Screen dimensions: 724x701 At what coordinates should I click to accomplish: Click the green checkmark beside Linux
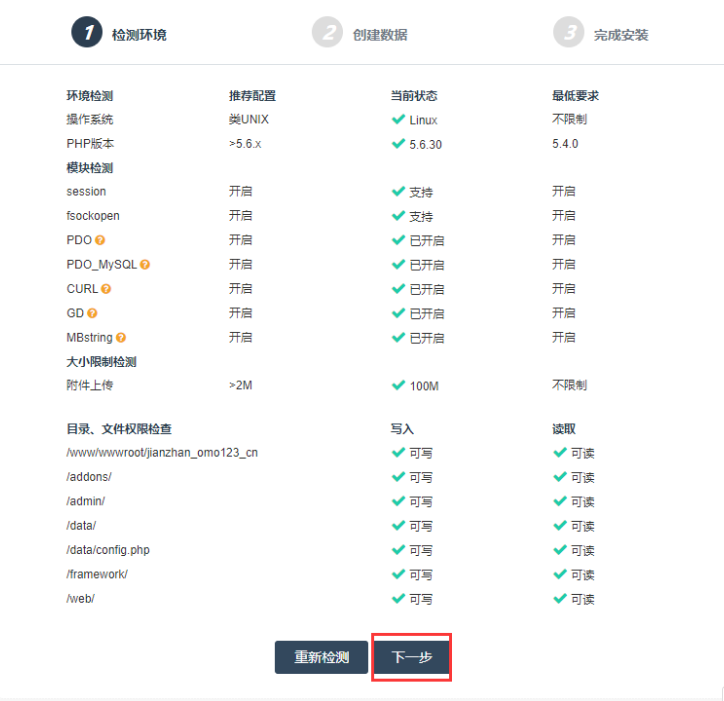click(398, 120)
